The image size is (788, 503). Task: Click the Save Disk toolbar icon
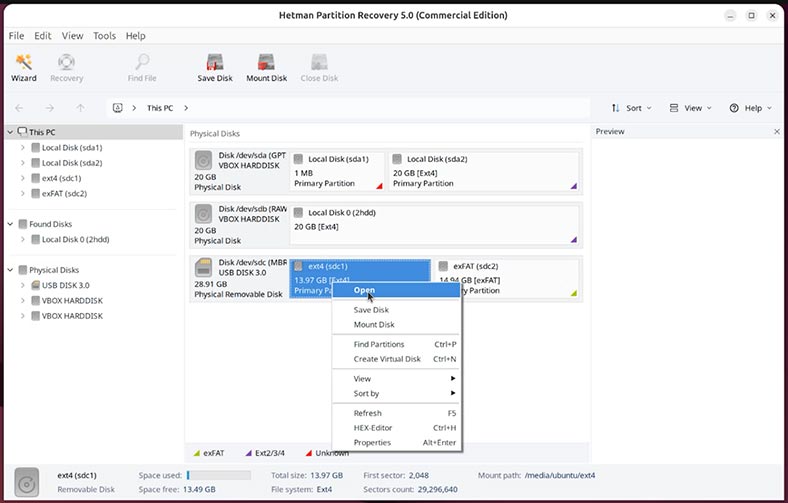click(x=215, y=68)
